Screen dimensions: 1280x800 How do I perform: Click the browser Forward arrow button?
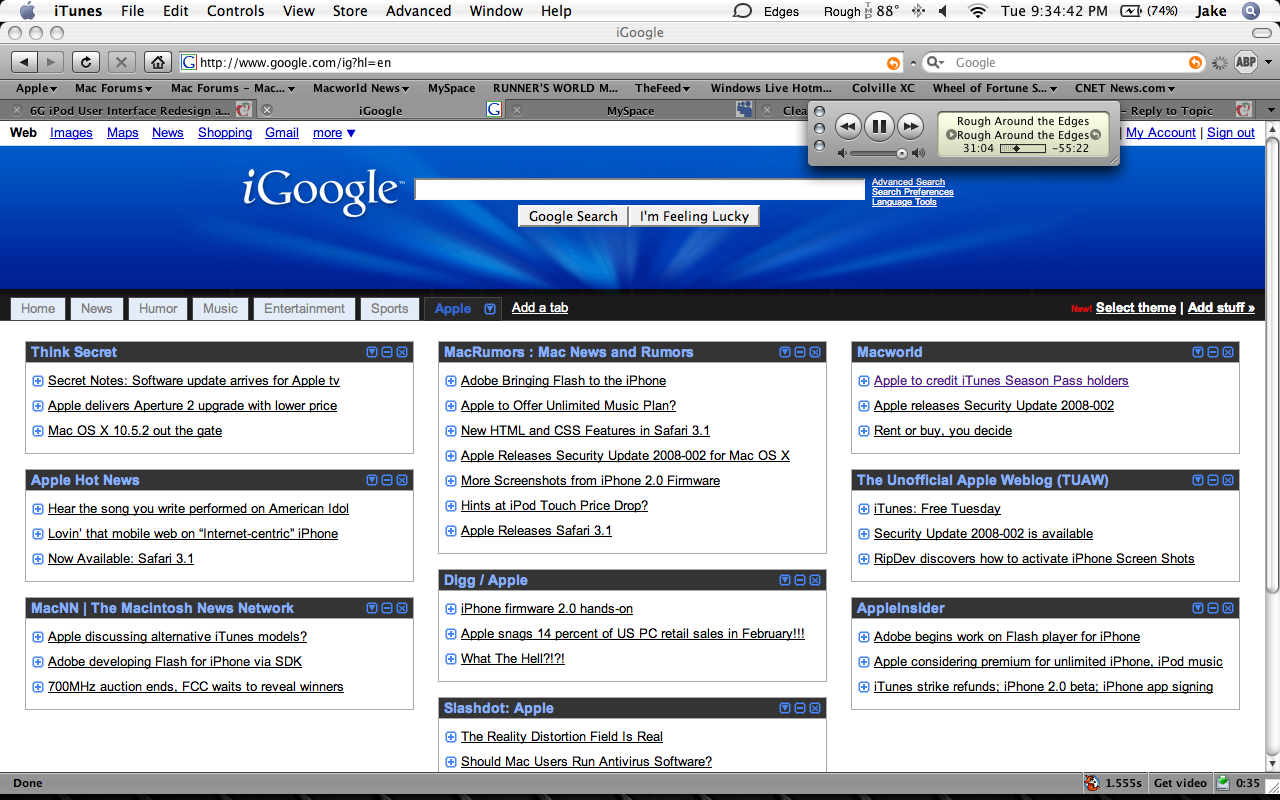tap(51, 62)
